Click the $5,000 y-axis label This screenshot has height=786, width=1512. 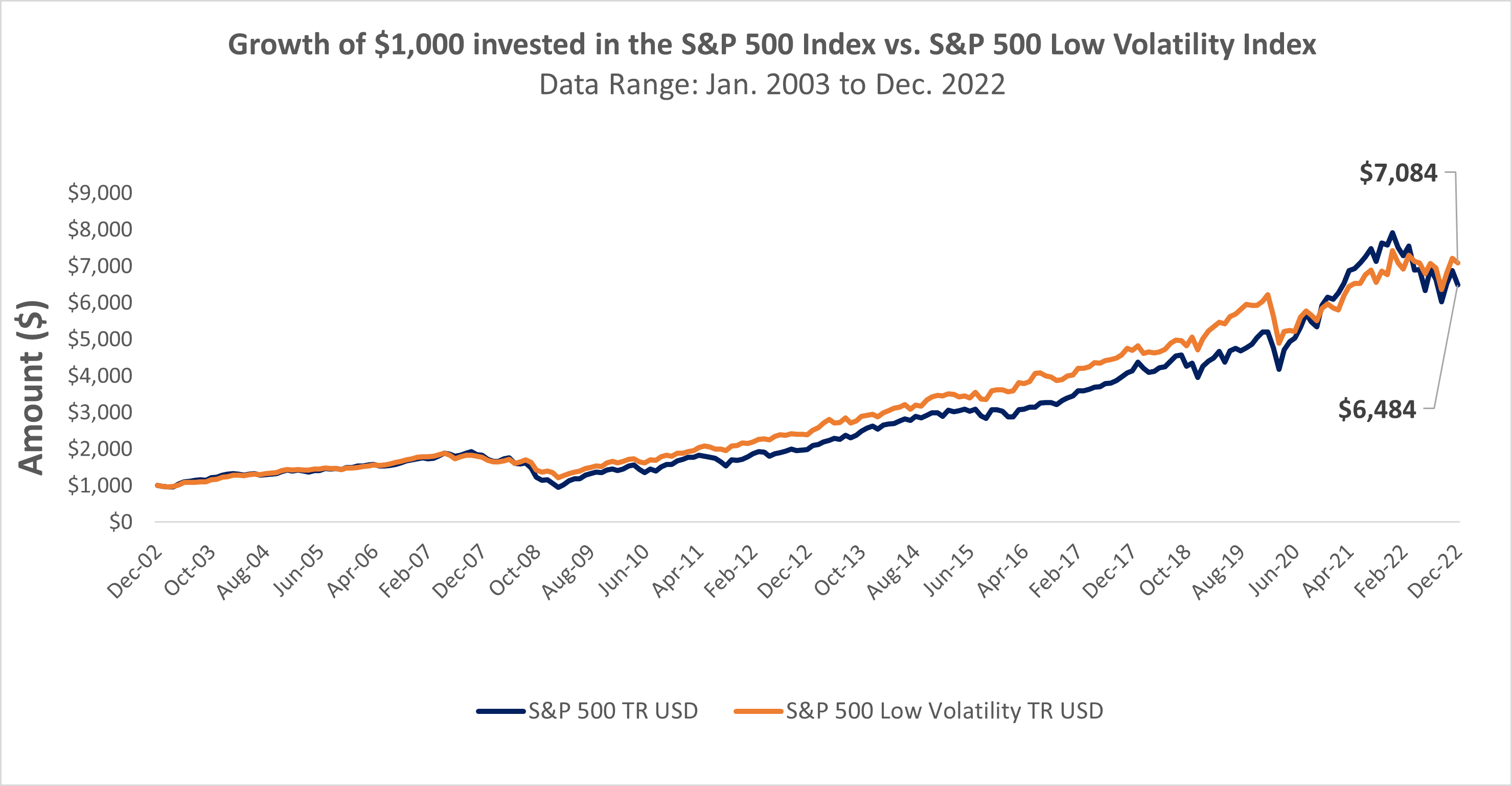coord(100,339)
